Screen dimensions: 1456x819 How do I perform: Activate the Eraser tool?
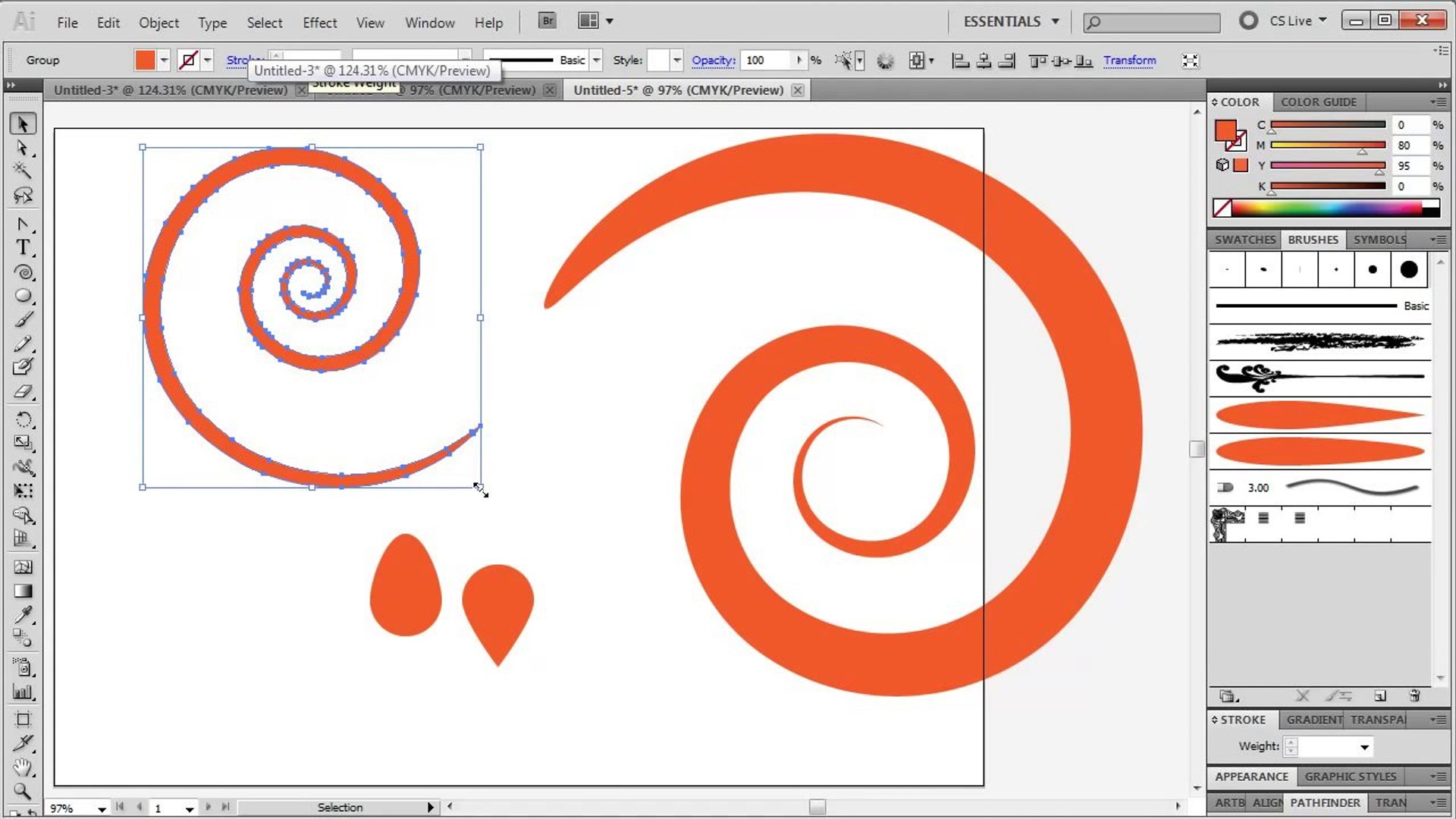pos(23,391)
